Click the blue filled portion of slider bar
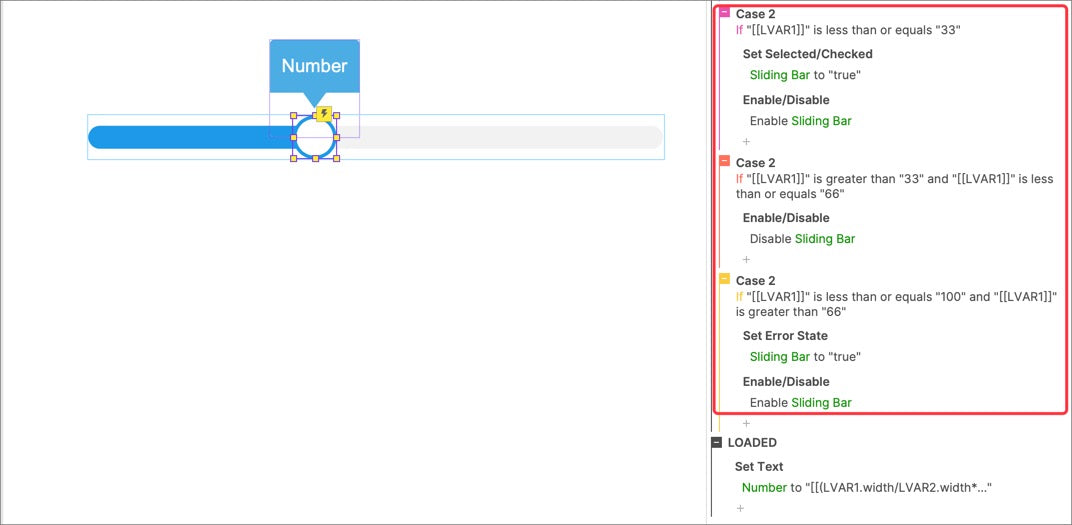Viewport: 1072px width, 525px height. (191, 137)
